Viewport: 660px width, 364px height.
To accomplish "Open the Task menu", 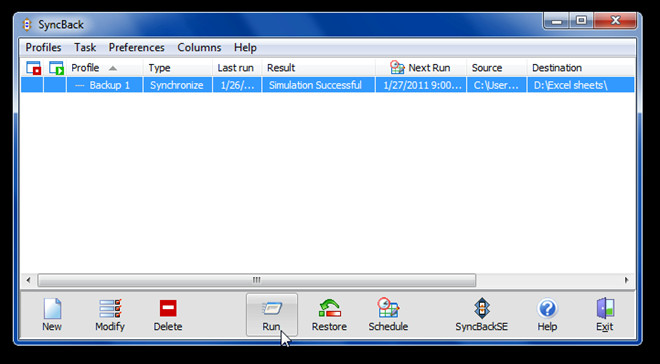I will [85, 48].
